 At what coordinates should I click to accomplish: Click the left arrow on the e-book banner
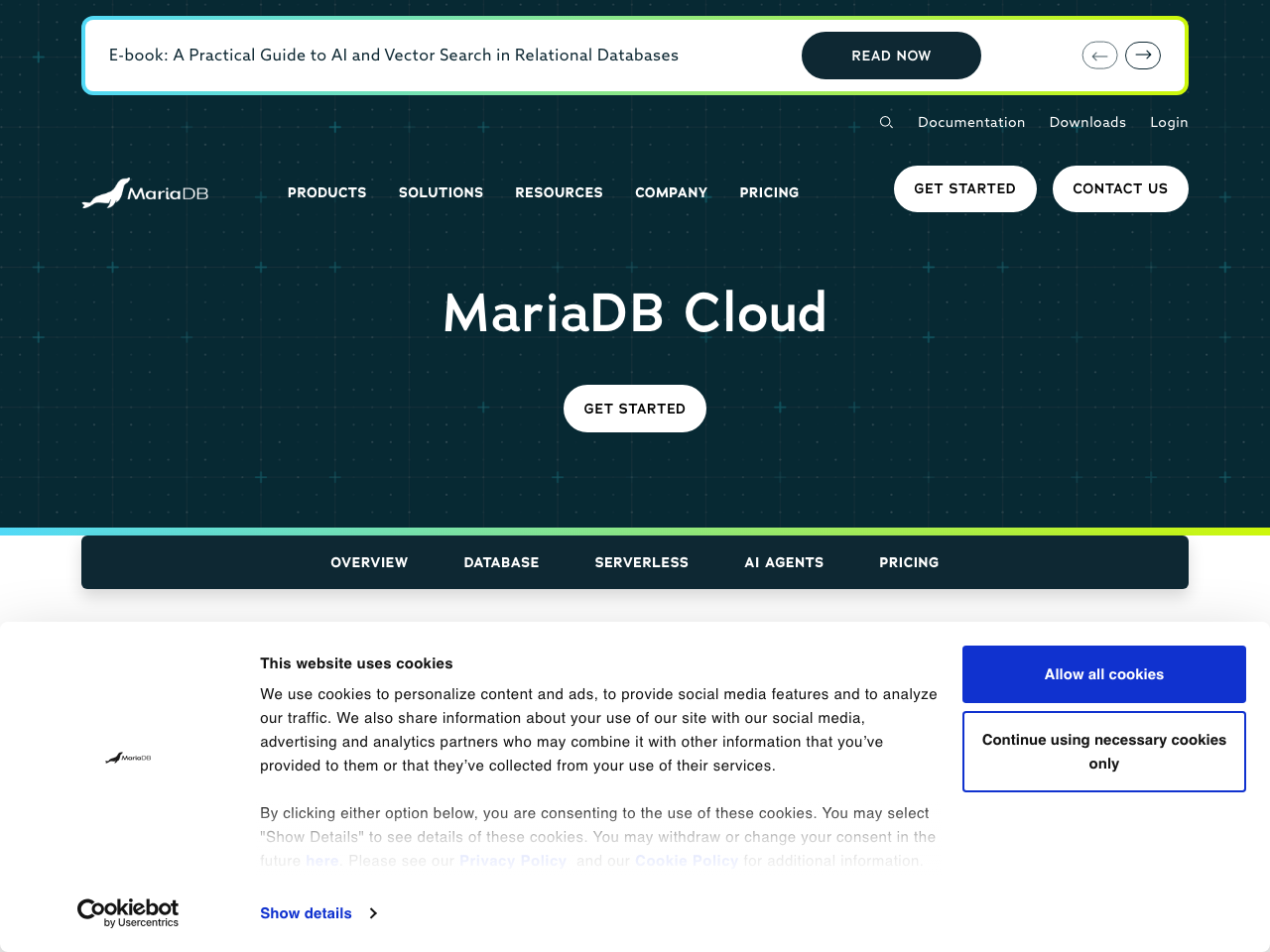pos(1099,56)
